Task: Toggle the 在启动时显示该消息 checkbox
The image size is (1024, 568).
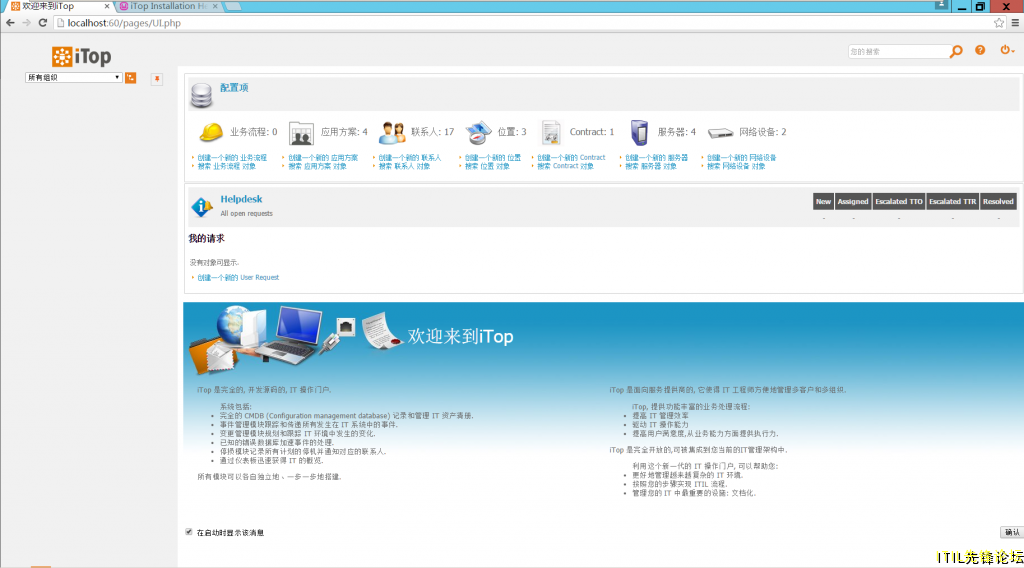Action: tap(189, 532)
